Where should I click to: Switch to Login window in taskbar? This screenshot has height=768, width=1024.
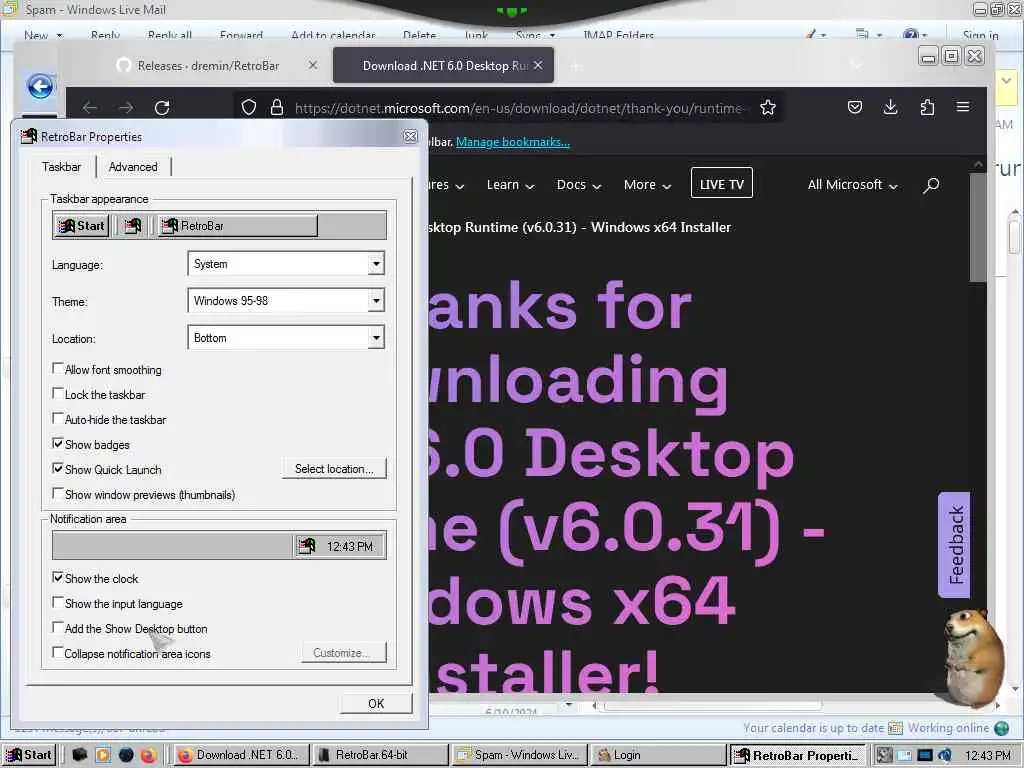(659, 756)
